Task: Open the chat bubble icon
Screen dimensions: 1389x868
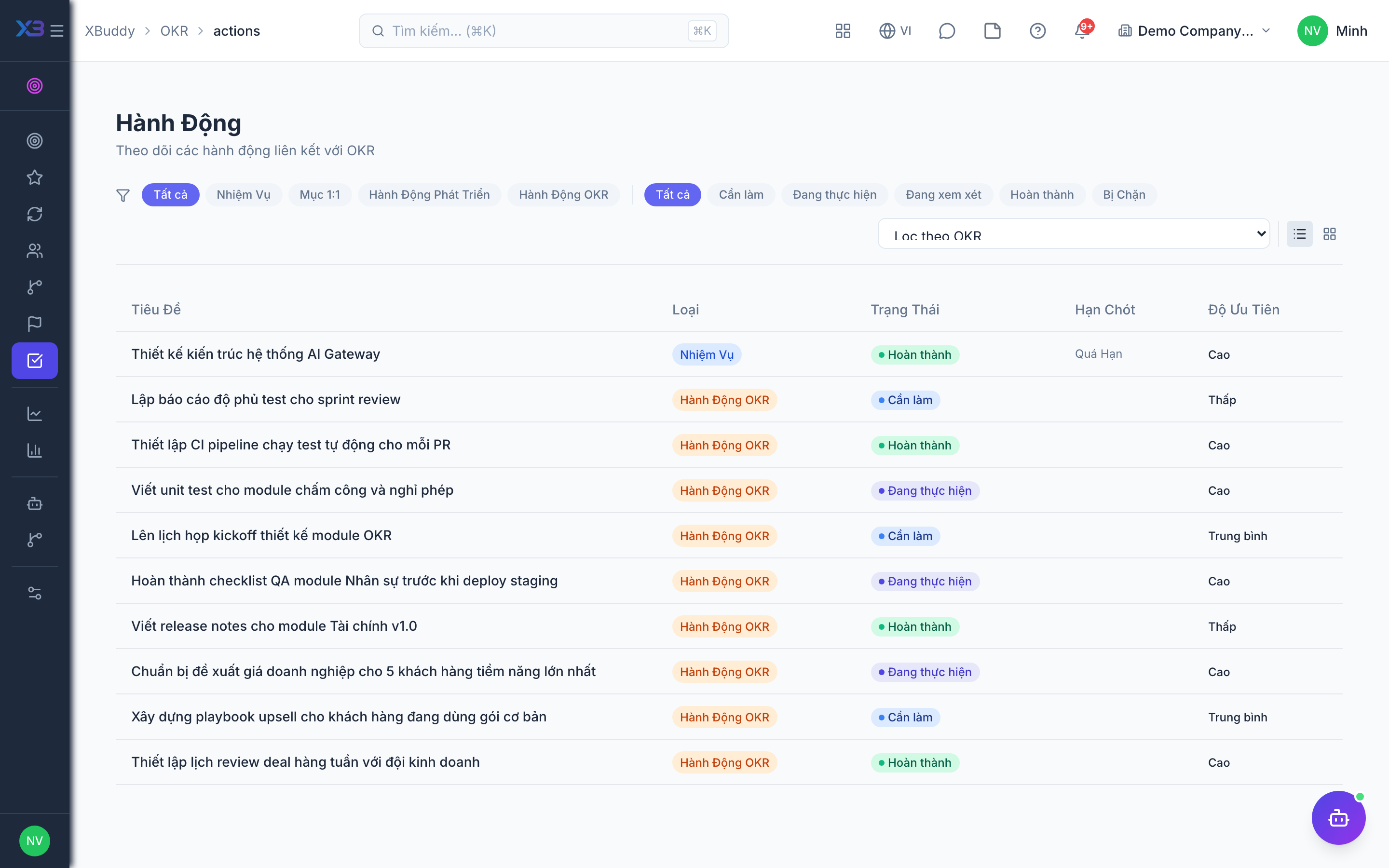Action: [x=946, y=31]
